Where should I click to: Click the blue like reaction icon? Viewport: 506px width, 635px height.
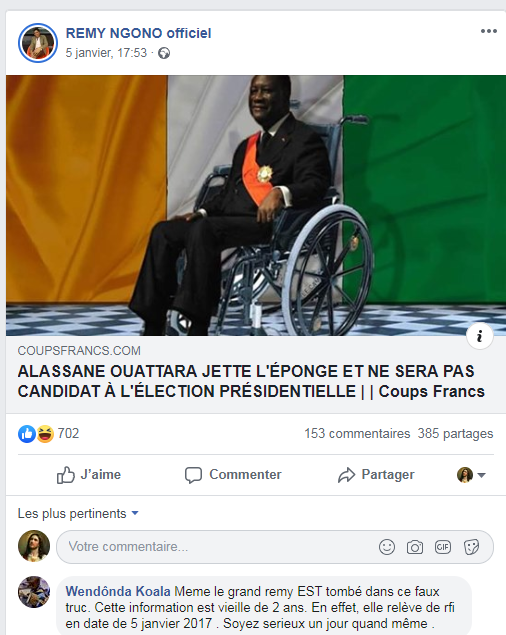(x=27, y=434)
